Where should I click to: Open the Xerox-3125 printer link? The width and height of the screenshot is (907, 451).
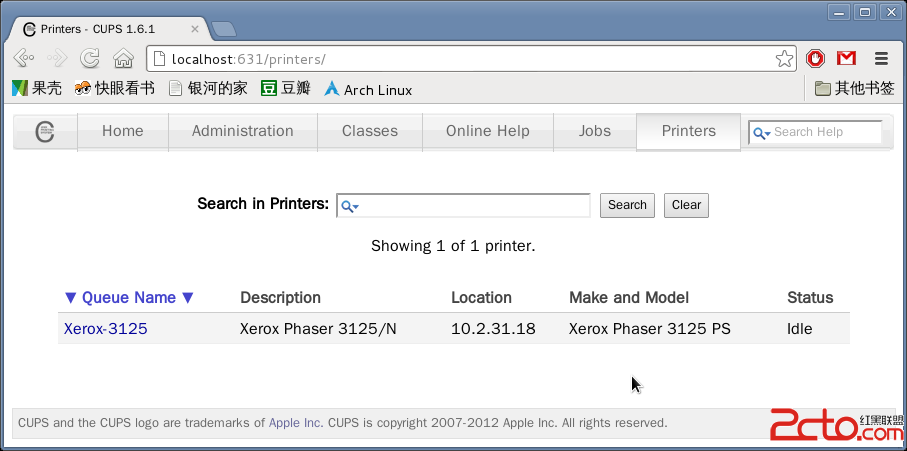pyautogui.click(x=106, y=329)
